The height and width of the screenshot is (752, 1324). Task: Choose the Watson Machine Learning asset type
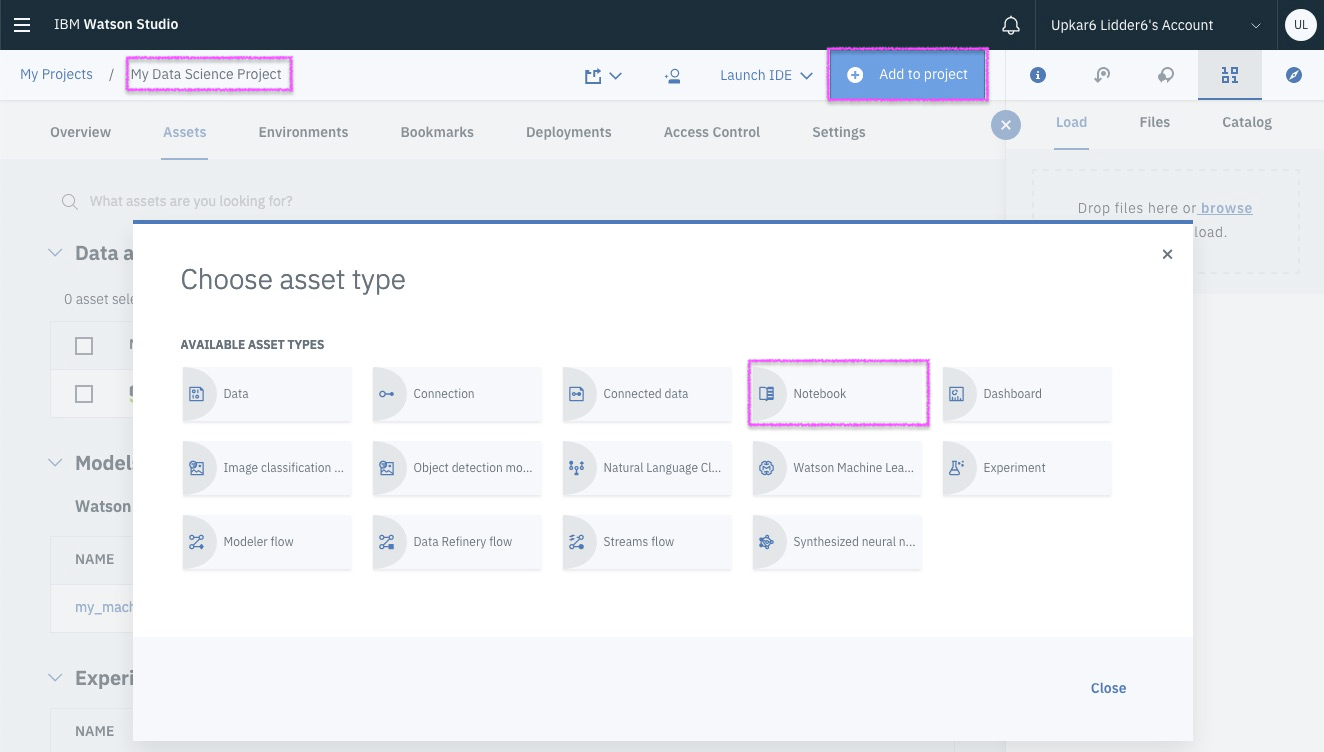click(837, 468)
